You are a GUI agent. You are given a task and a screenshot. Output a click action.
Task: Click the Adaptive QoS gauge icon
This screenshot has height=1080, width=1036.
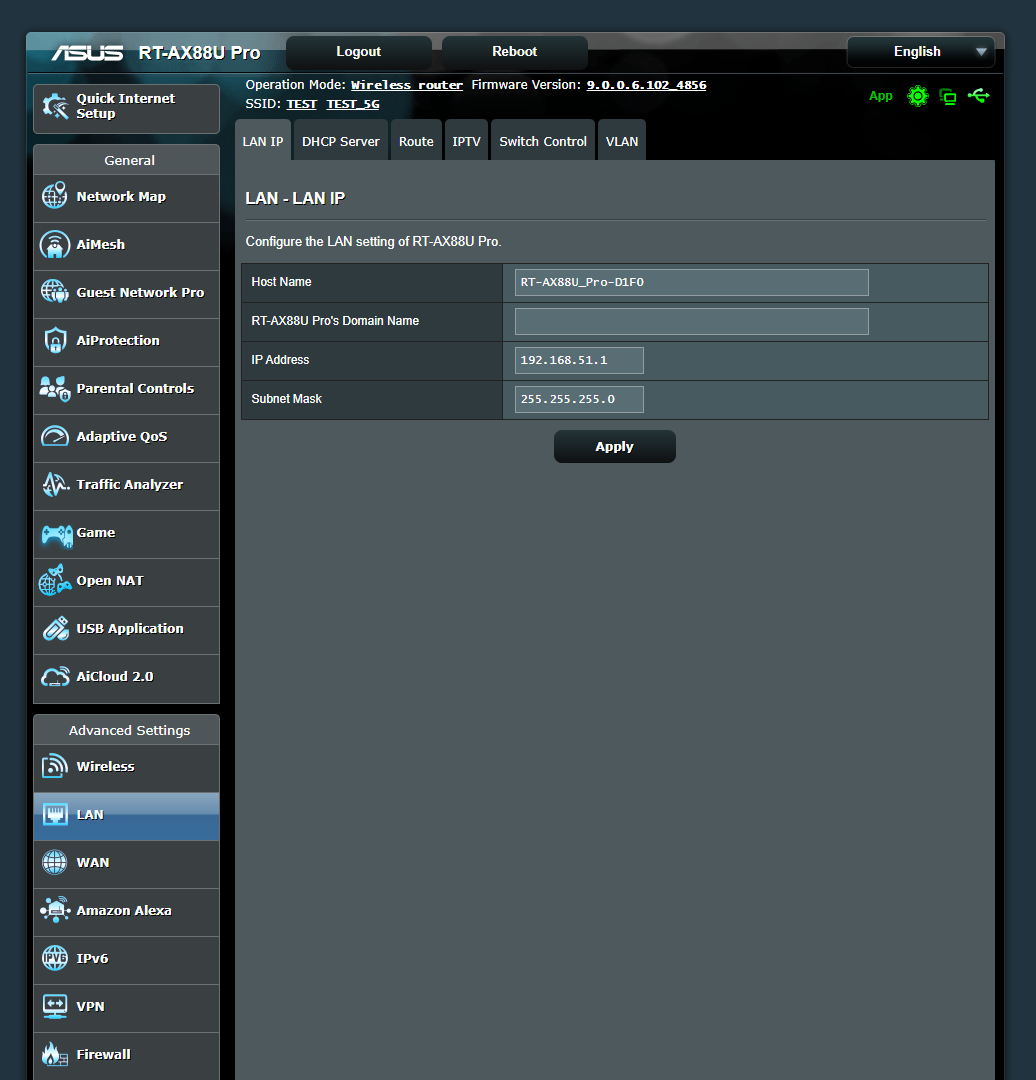[54, 437]
